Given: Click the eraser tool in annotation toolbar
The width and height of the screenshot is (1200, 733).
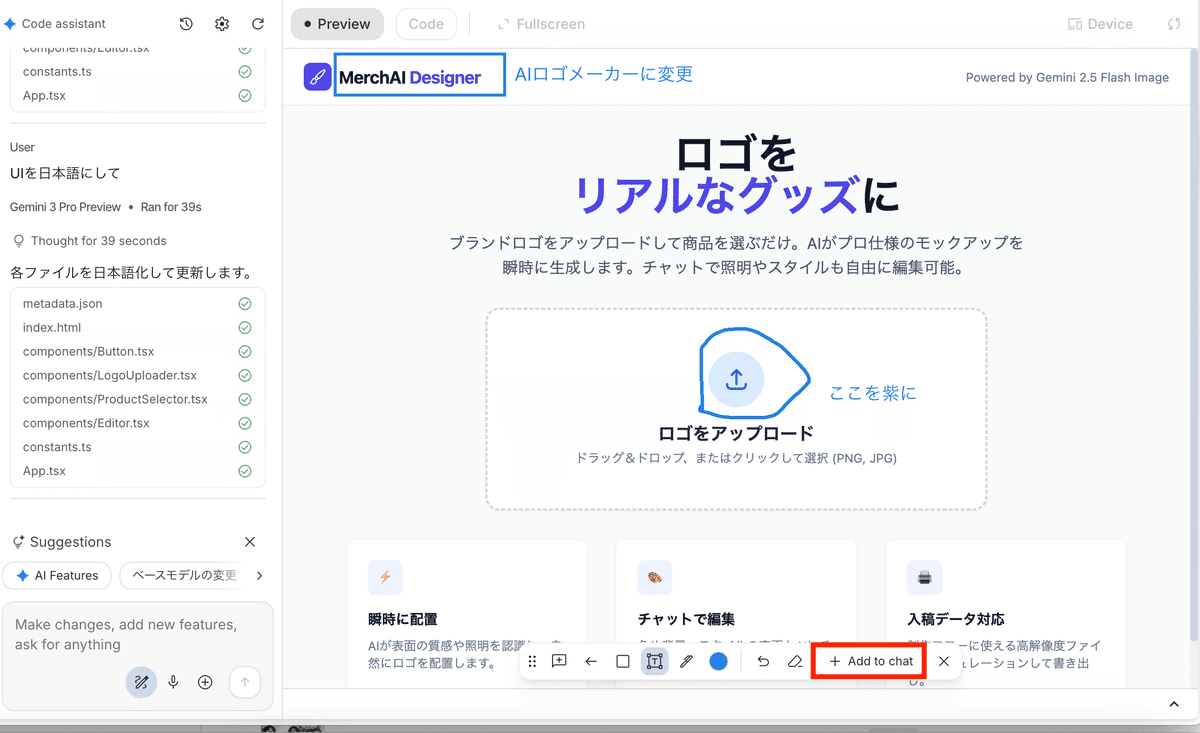Looking at the screenshot, I should coord(795,661).
